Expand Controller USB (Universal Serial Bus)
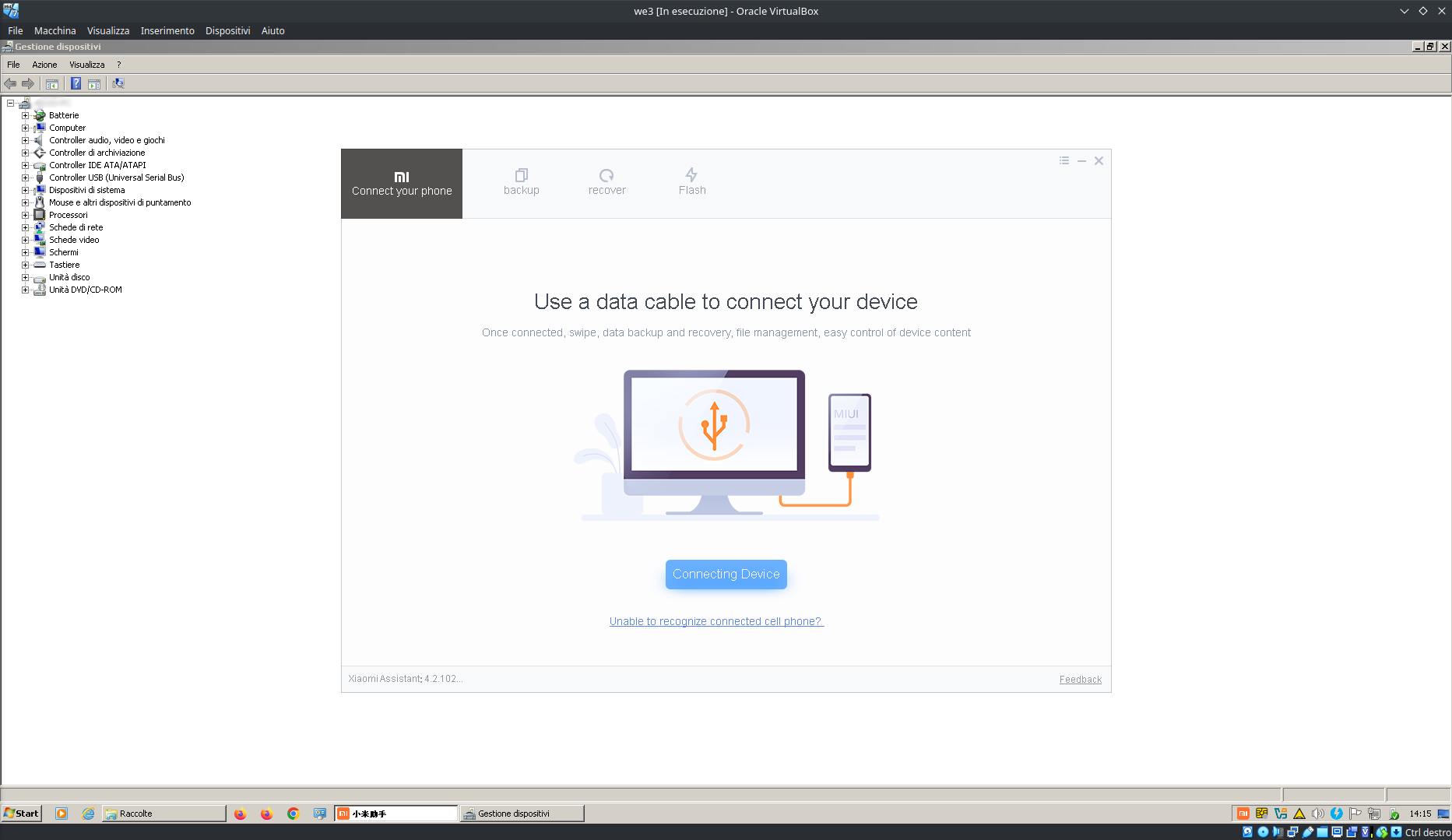Screen dimensions: 1452x840 [25, 177]
